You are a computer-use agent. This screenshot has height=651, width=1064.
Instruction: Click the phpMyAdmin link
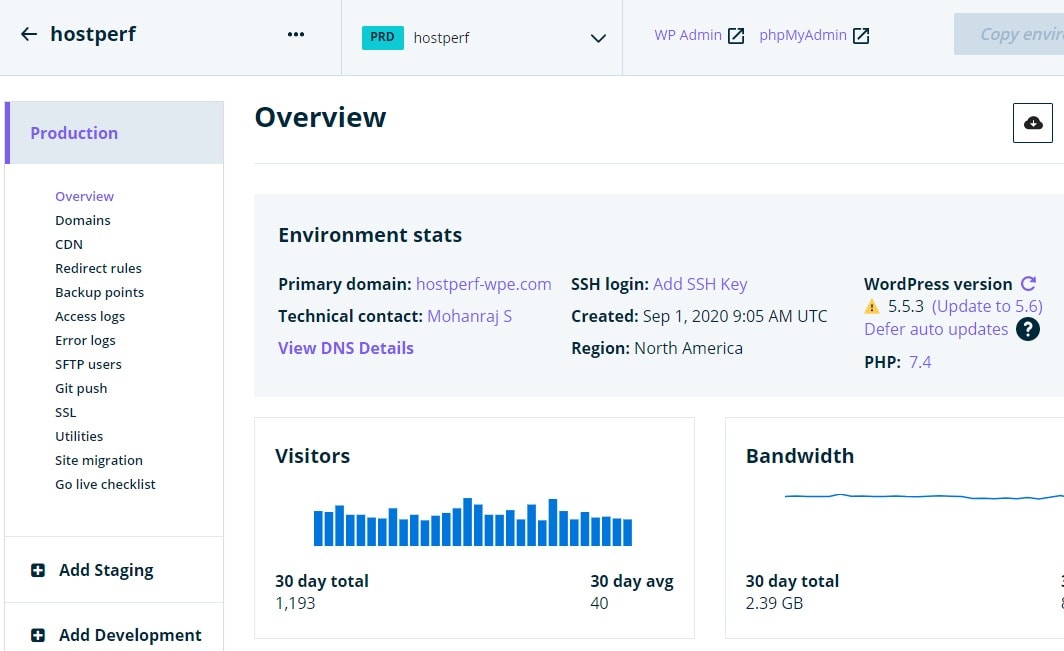803,35
